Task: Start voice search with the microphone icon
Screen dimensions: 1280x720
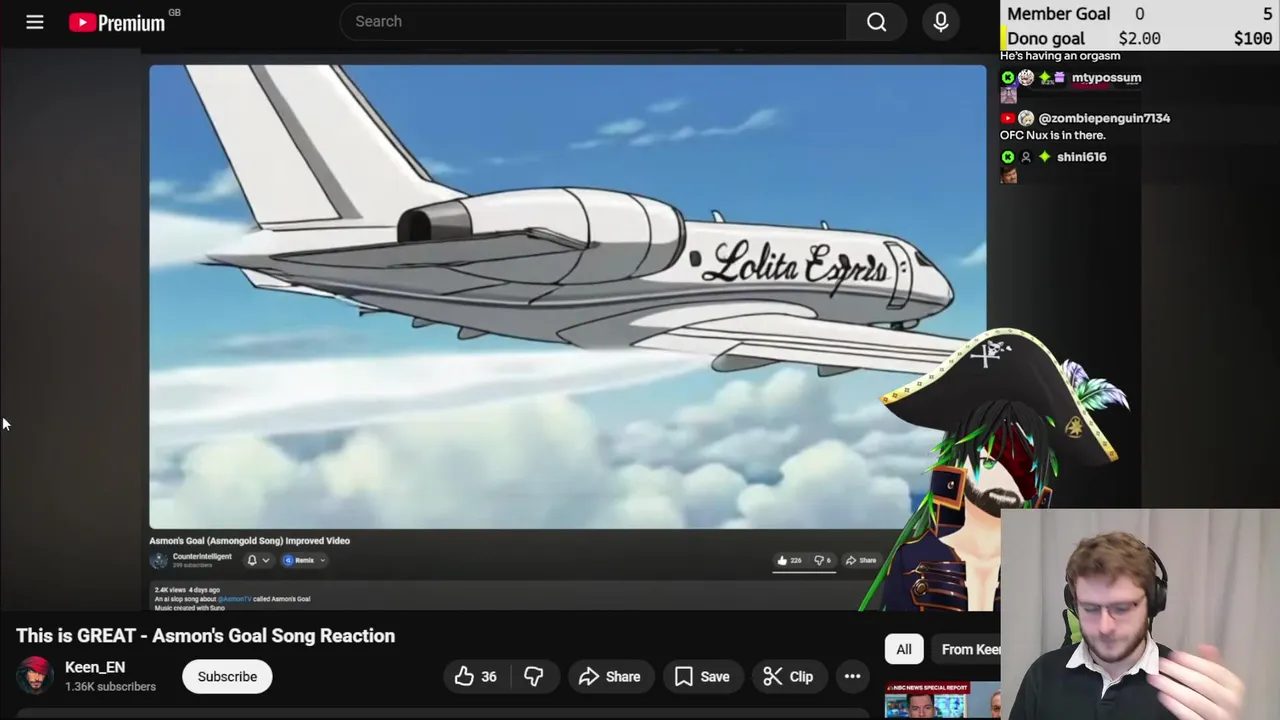Action: click(941, 21)
